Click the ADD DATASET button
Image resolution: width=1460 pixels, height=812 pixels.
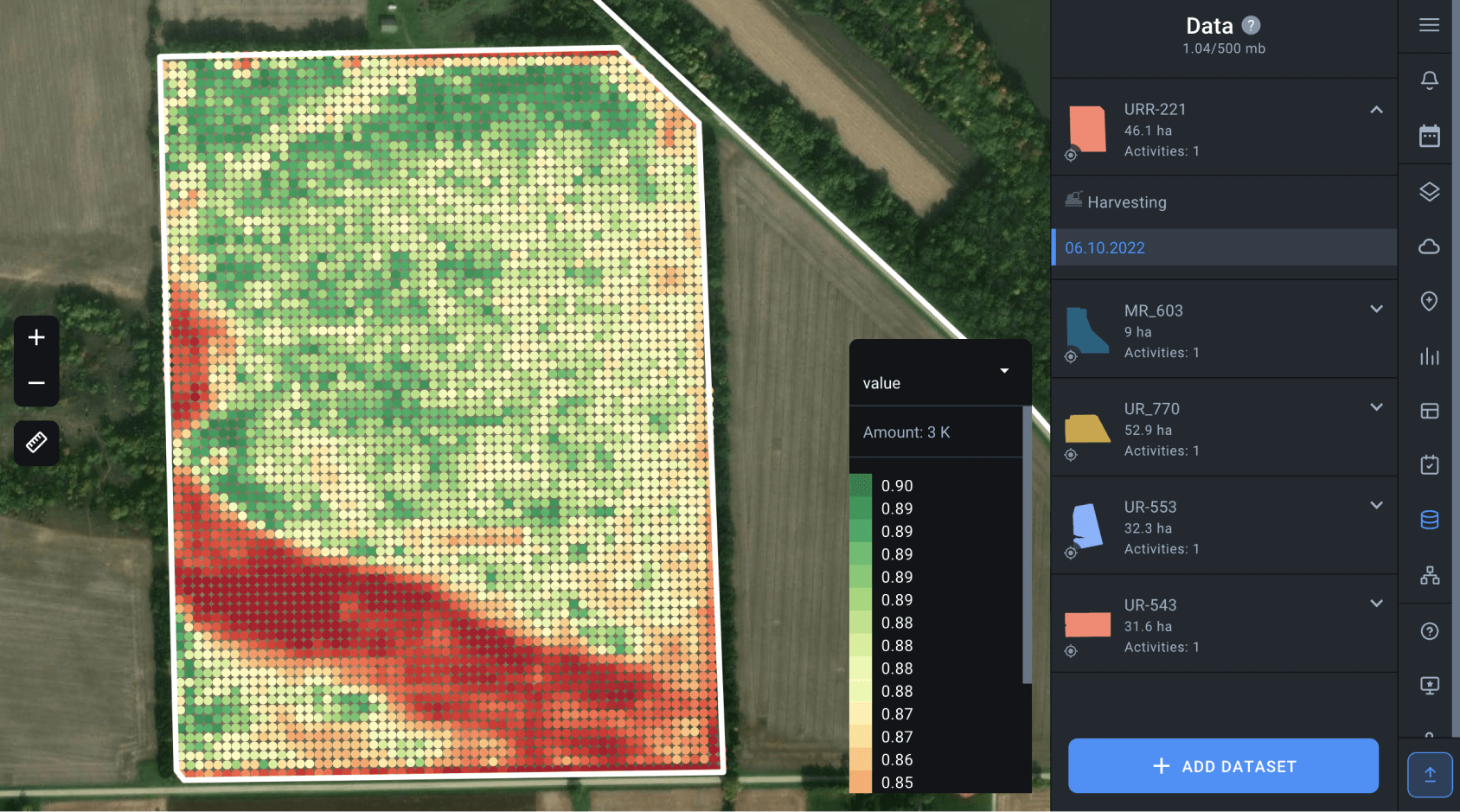(1223, 766)
